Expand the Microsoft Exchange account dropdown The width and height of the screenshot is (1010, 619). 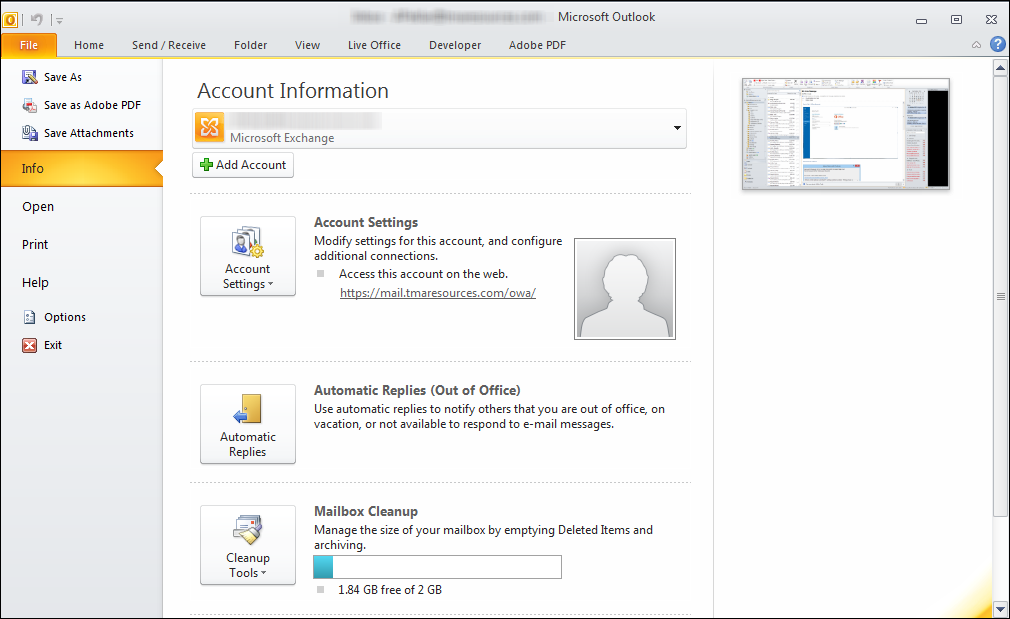pos(677,128)
